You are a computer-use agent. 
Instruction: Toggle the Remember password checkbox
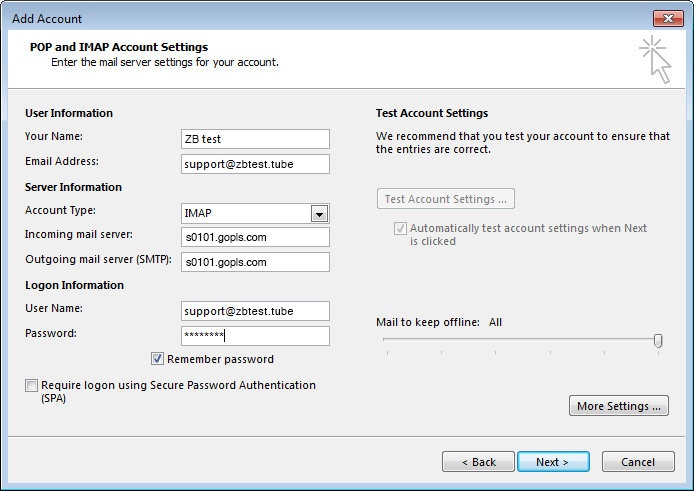click(x=158, y=359)
